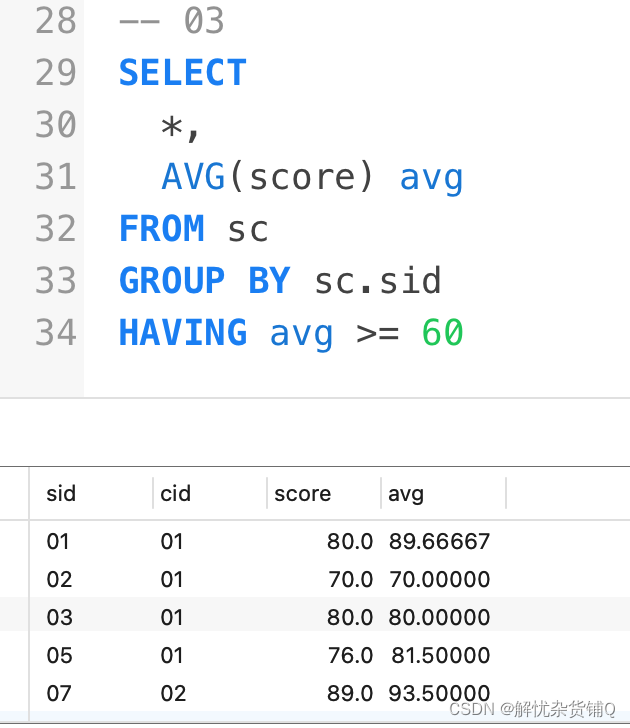This screenshot has width=630, height=728.
Task: Place cursor on SELECT keyword
Action: tap(182, 73)
